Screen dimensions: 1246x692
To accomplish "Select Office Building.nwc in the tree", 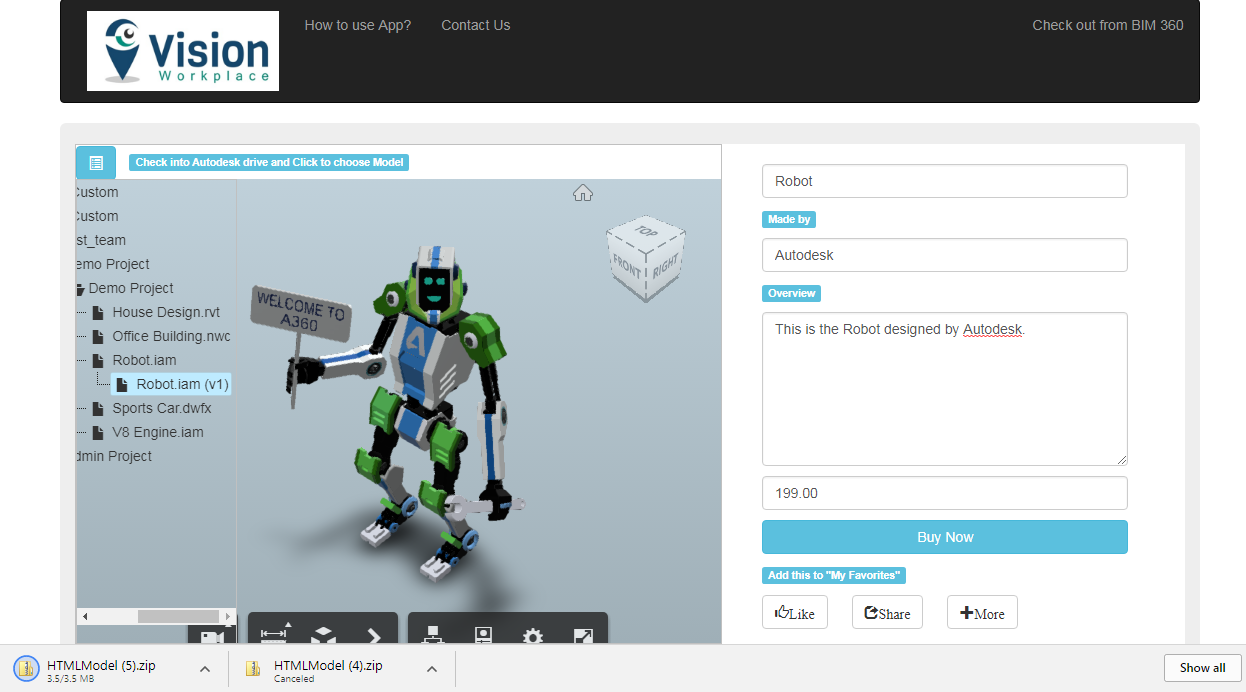I will point(171,336).
